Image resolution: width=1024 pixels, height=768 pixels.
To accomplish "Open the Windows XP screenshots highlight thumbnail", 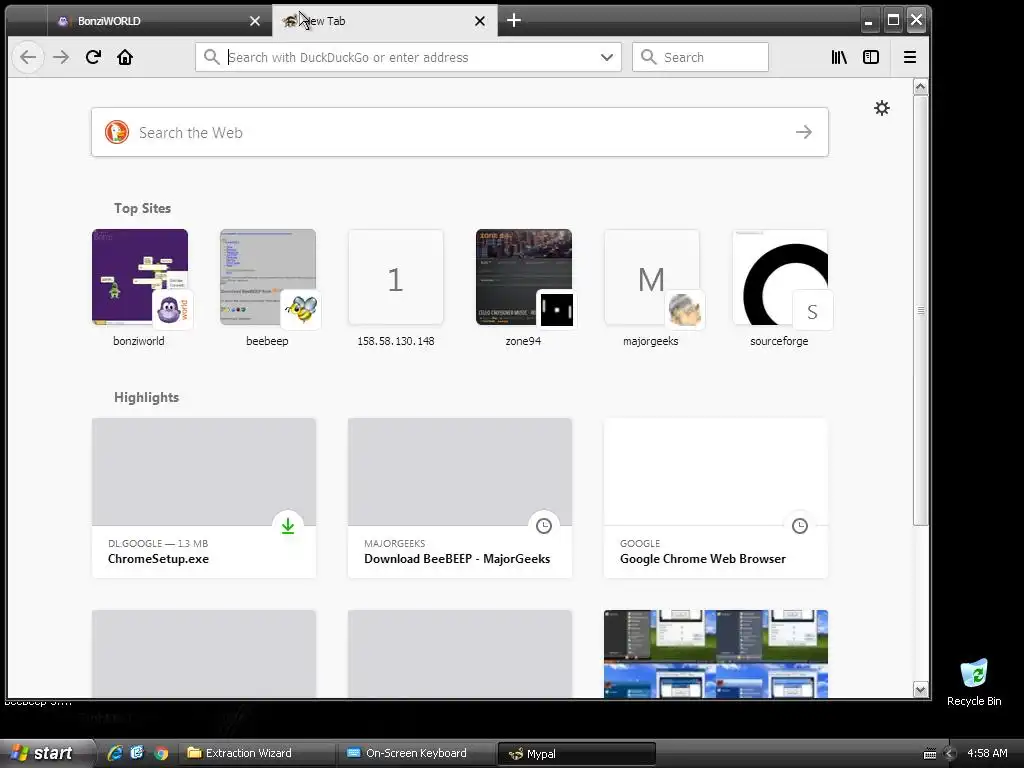I will click(716, 654).
